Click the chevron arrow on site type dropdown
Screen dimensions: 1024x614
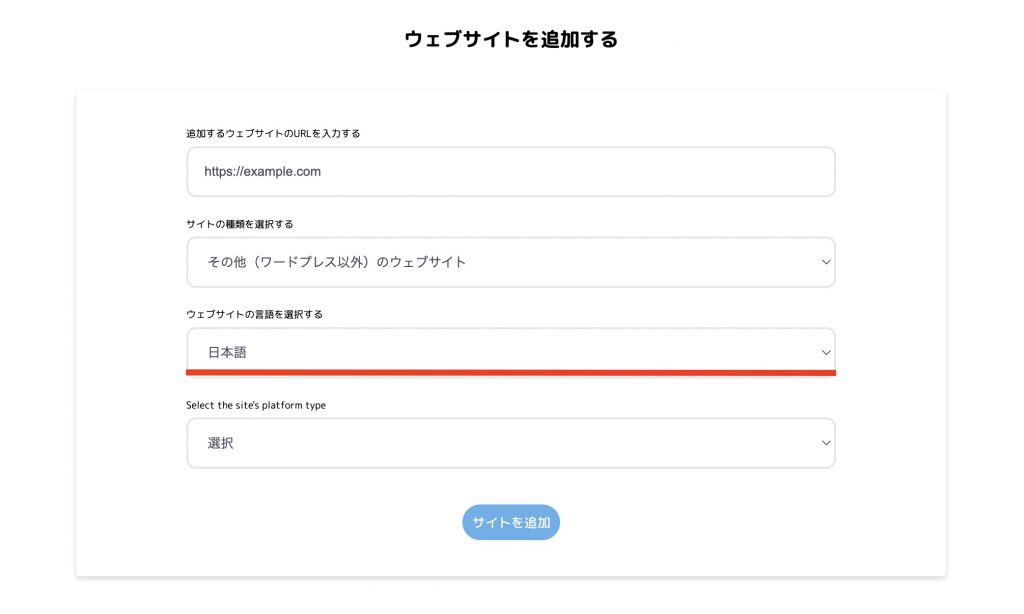825,262
